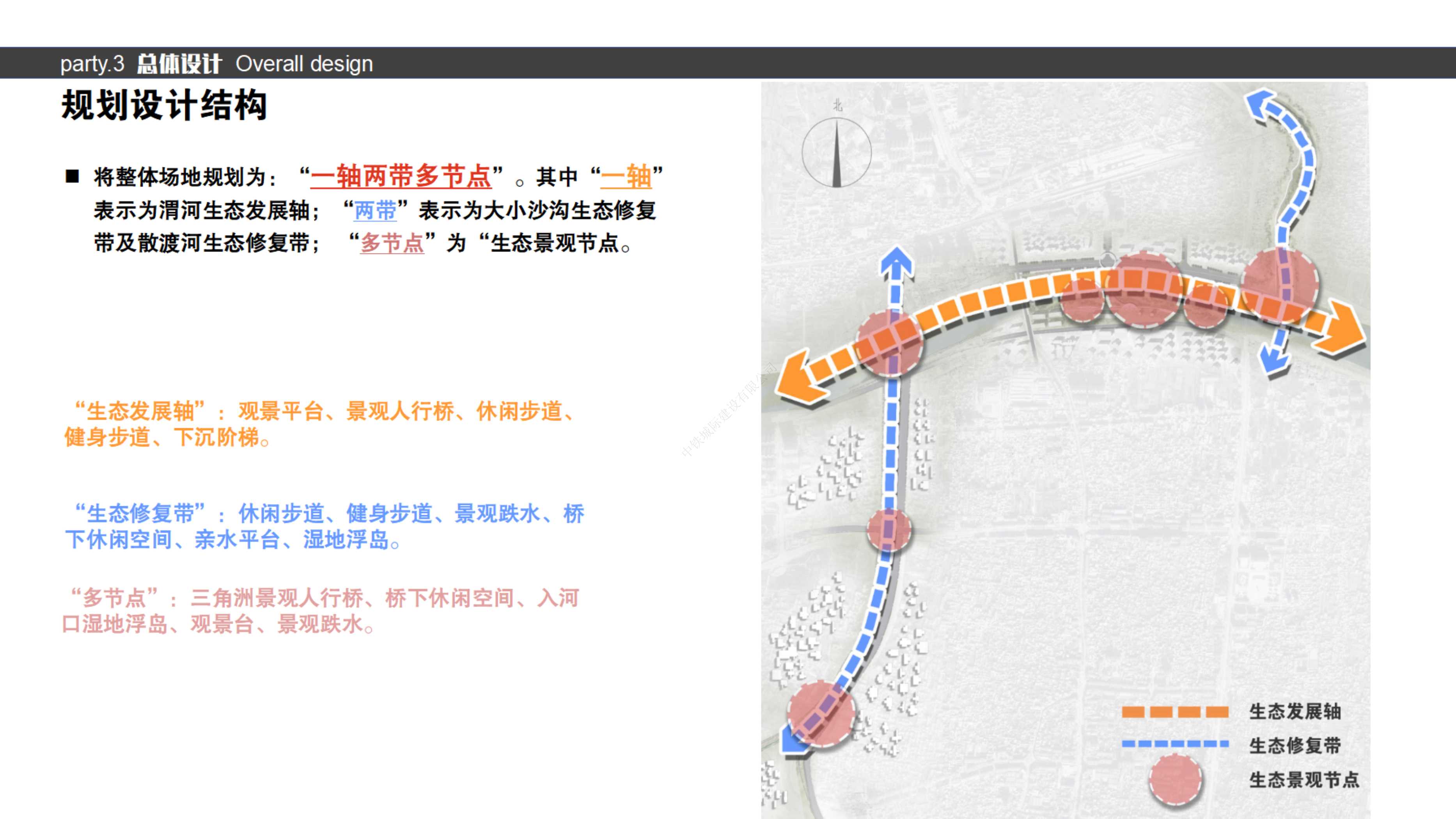Click the pink underlined word 多节点
1456x819 pixels.
pos(392,243)
